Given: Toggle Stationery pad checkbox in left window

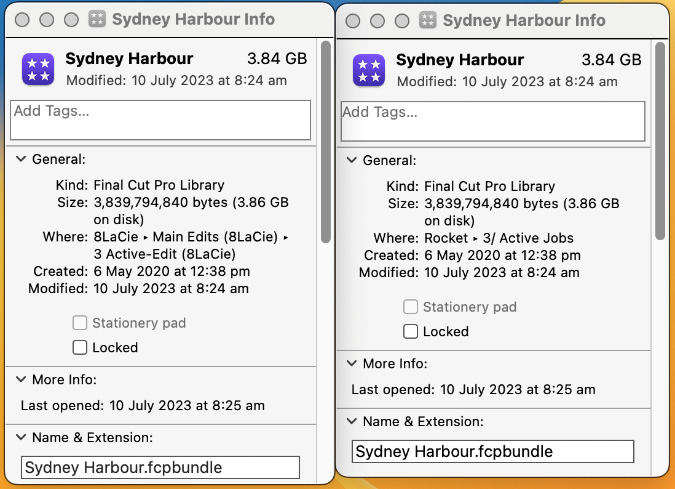Looking at the screenshot, I should (80, 323).
